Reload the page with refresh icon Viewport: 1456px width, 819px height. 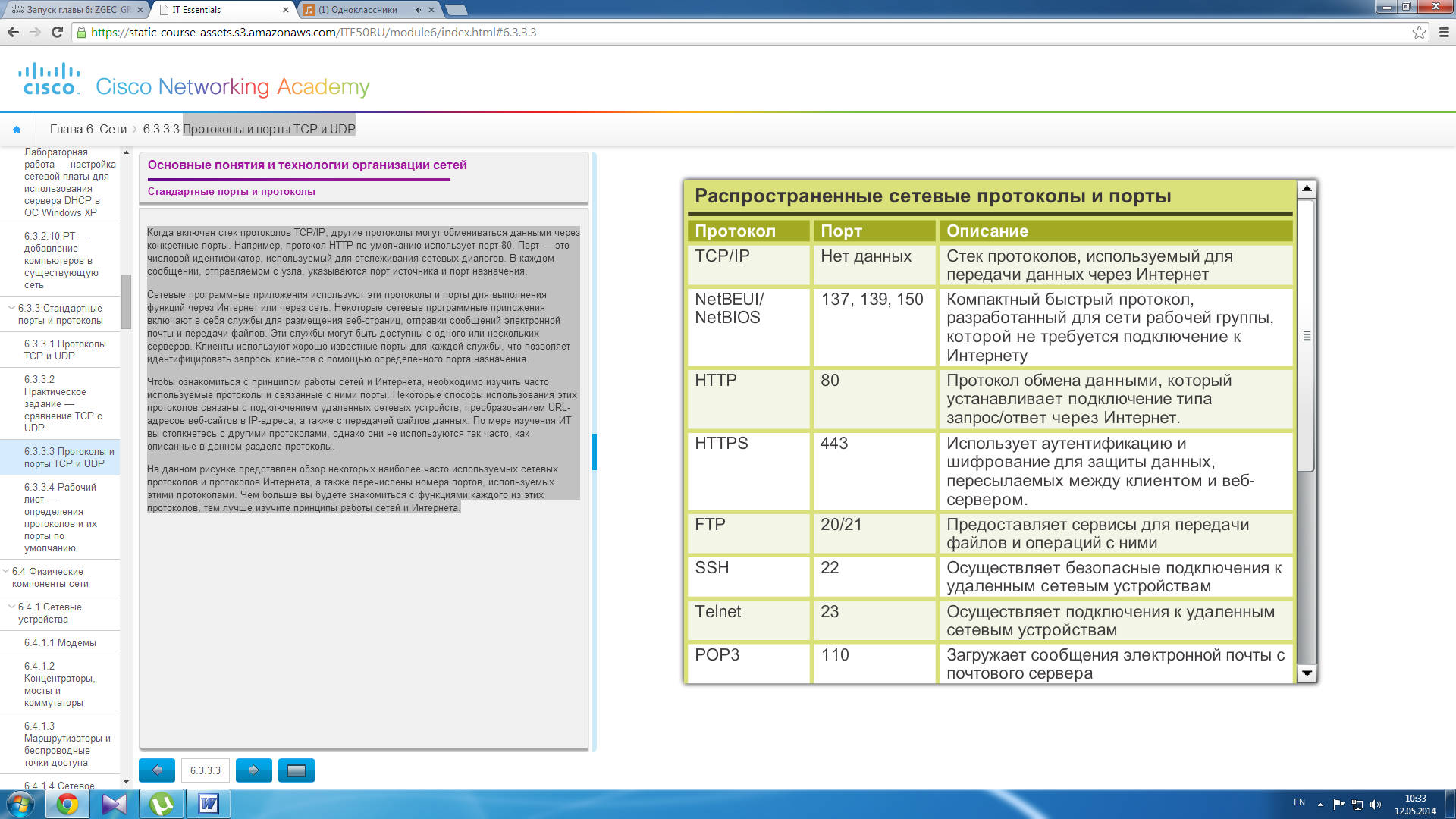57,33
